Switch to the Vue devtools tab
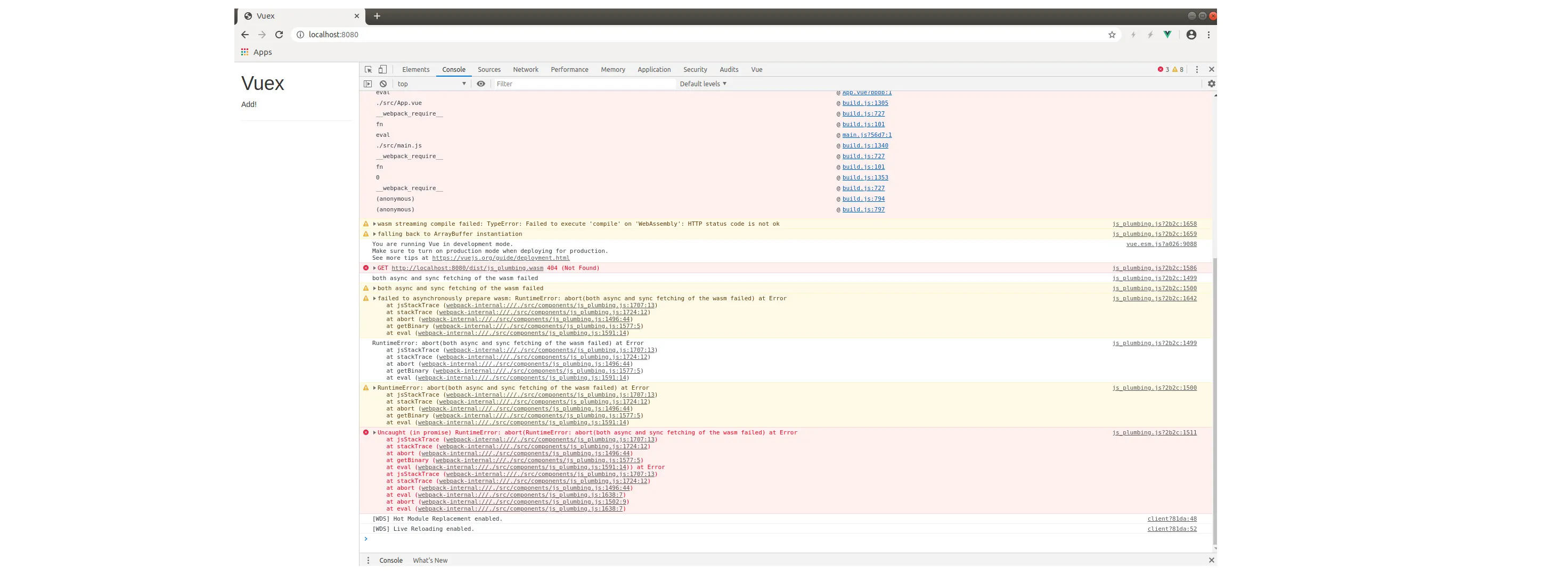This screenshot has width=1568, height=575. pos(756,69)
